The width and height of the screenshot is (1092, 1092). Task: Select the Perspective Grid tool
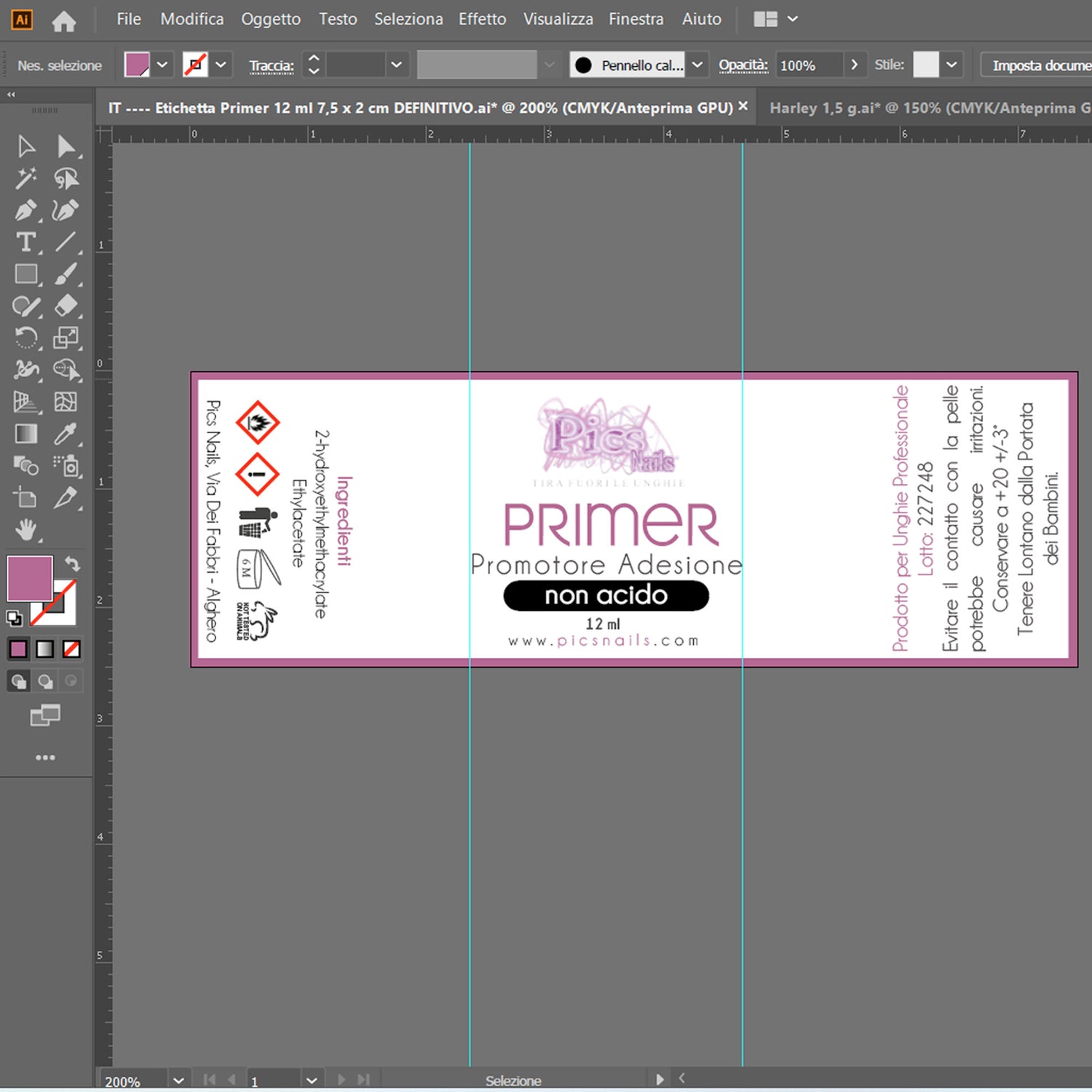(x=26, y=402)
